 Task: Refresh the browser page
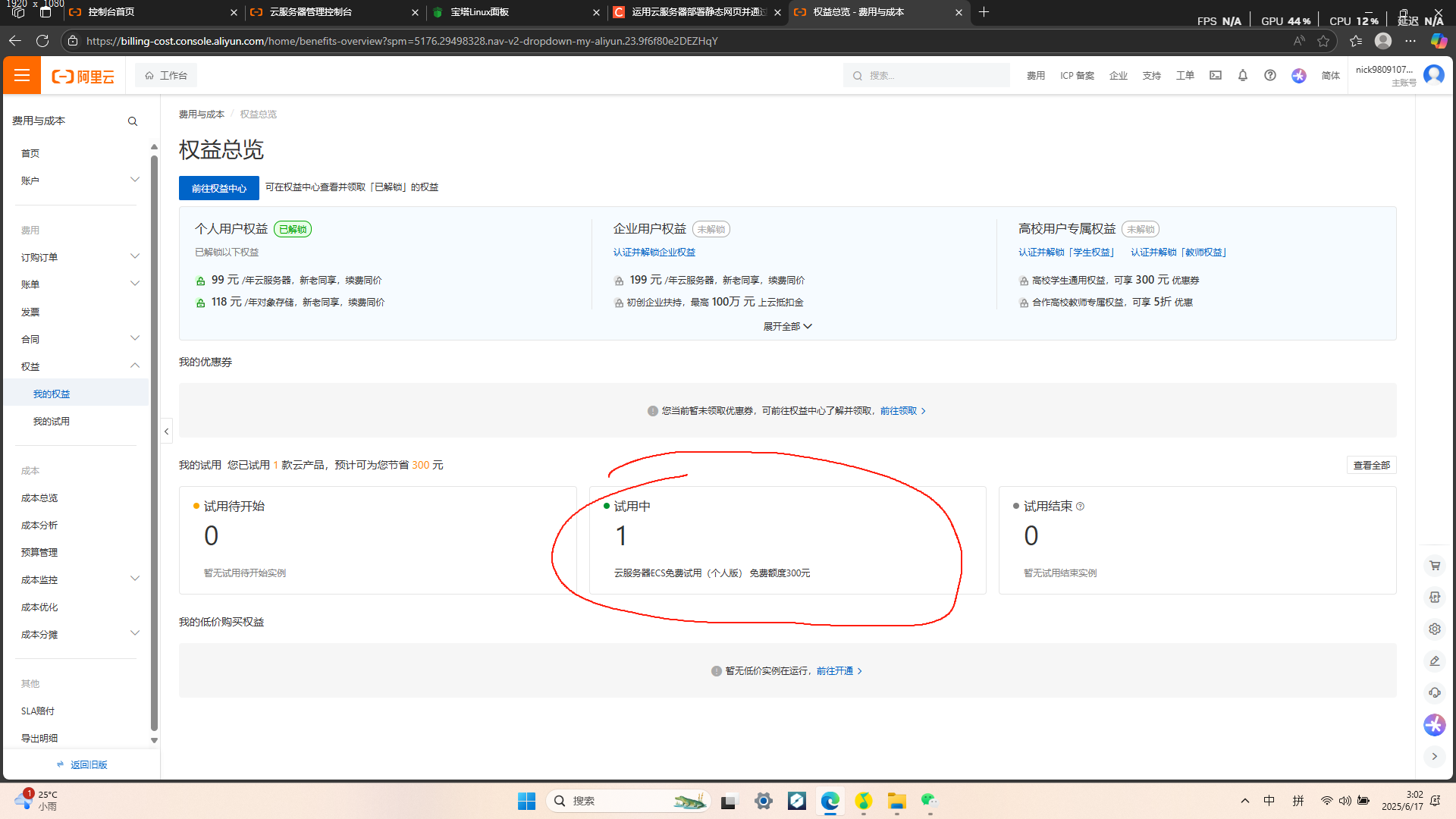point(42,41)
